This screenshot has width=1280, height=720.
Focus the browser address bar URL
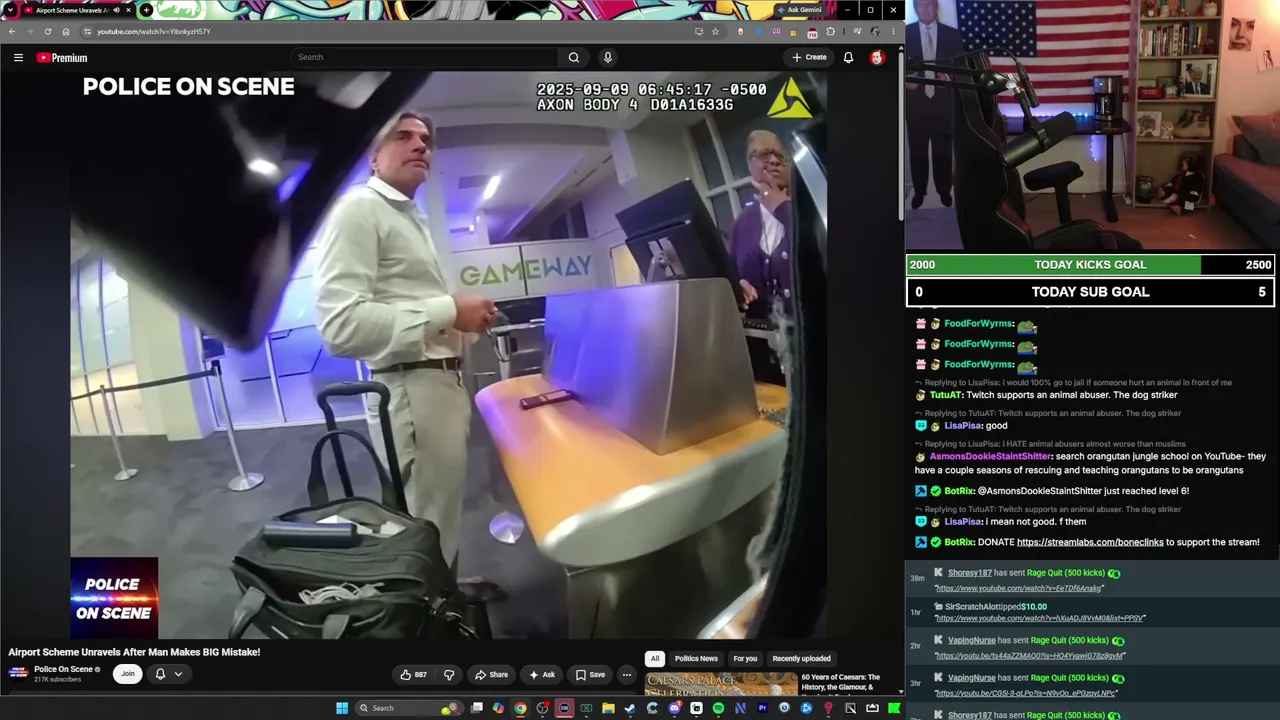click(x=153, y=31)
